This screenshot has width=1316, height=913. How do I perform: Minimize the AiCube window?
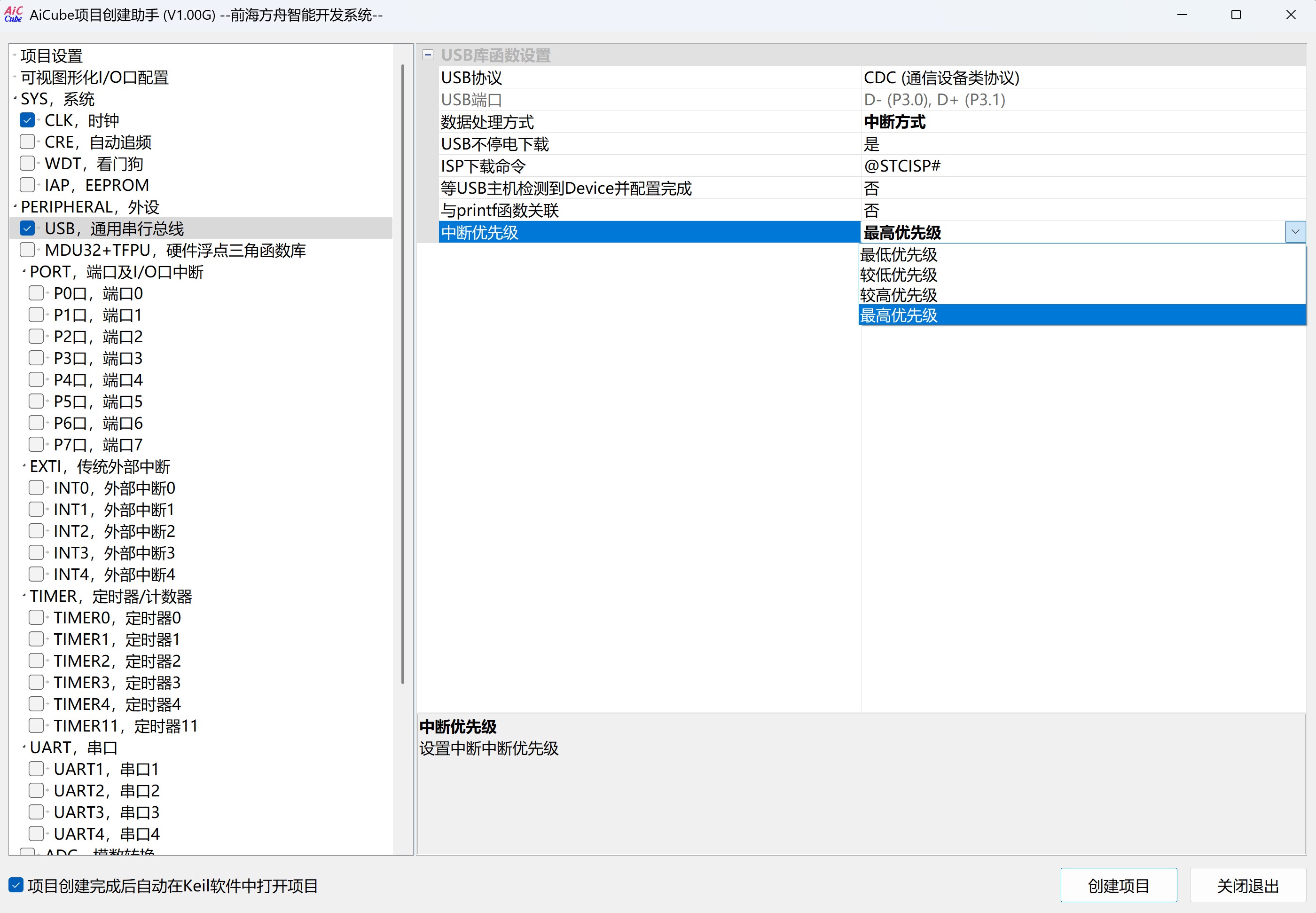[x=1182, y=15]
